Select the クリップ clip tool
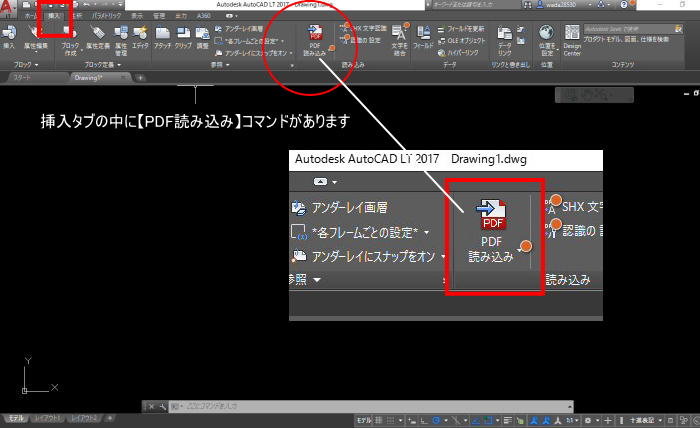Image resolution: width=700 pixels, height=428 pixels. click(183, 37)
